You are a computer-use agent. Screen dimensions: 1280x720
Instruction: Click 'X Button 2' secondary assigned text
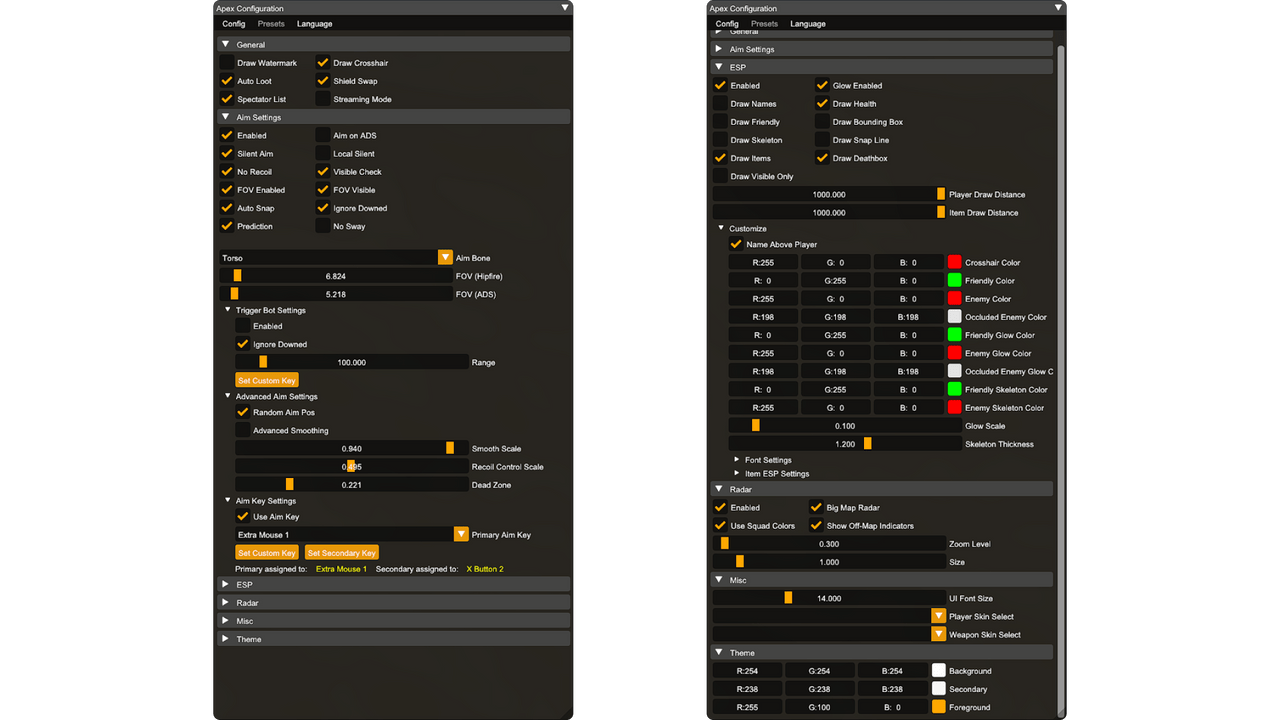485,569
